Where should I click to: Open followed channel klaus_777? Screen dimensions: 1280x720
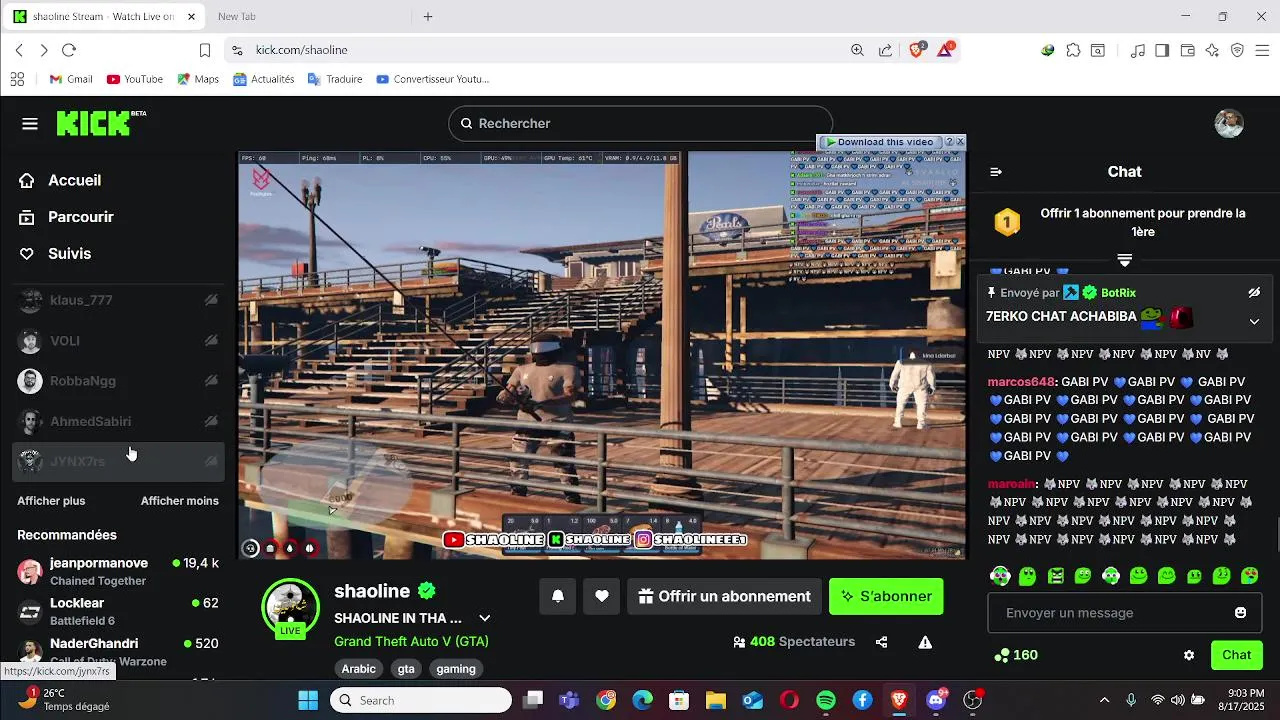[119, 300]
